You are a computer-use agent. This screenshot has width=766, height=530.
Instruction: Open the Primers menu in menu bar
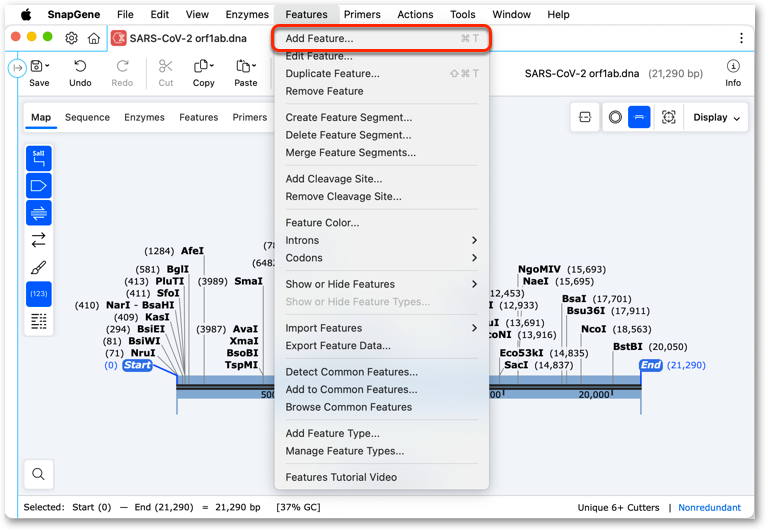pyautogui.click(x=362, y=15)
